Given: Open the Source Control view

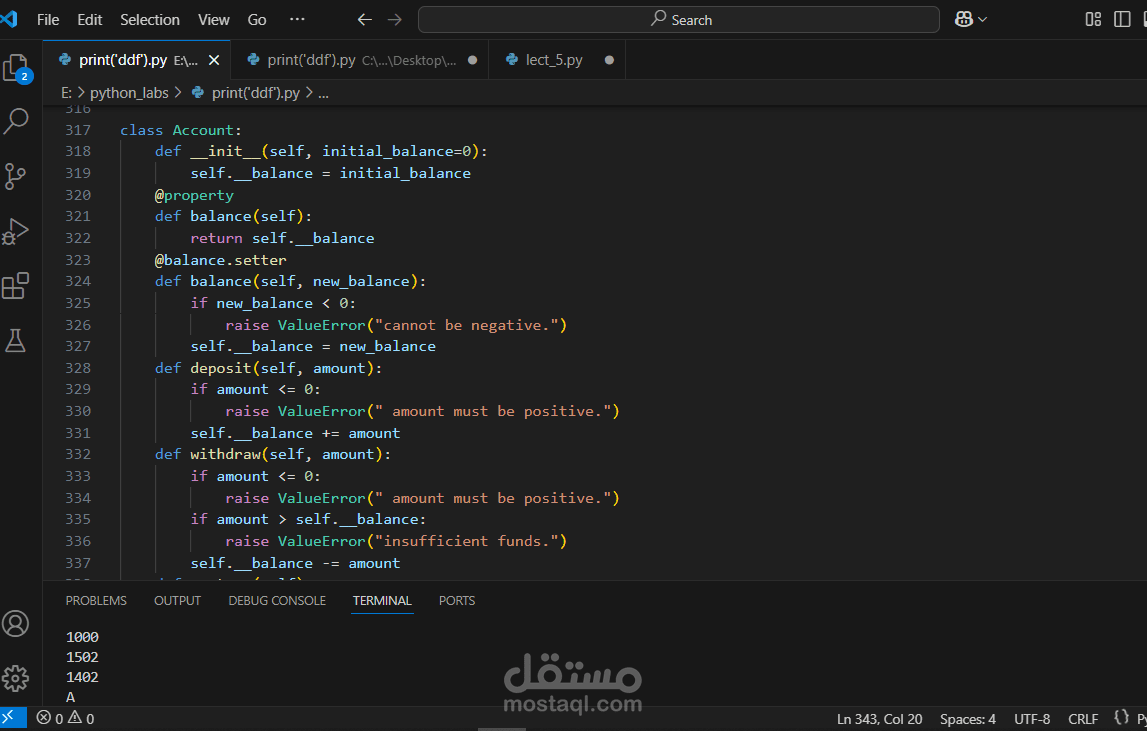Looking at the screenshot, I should [x=15, y=176].
